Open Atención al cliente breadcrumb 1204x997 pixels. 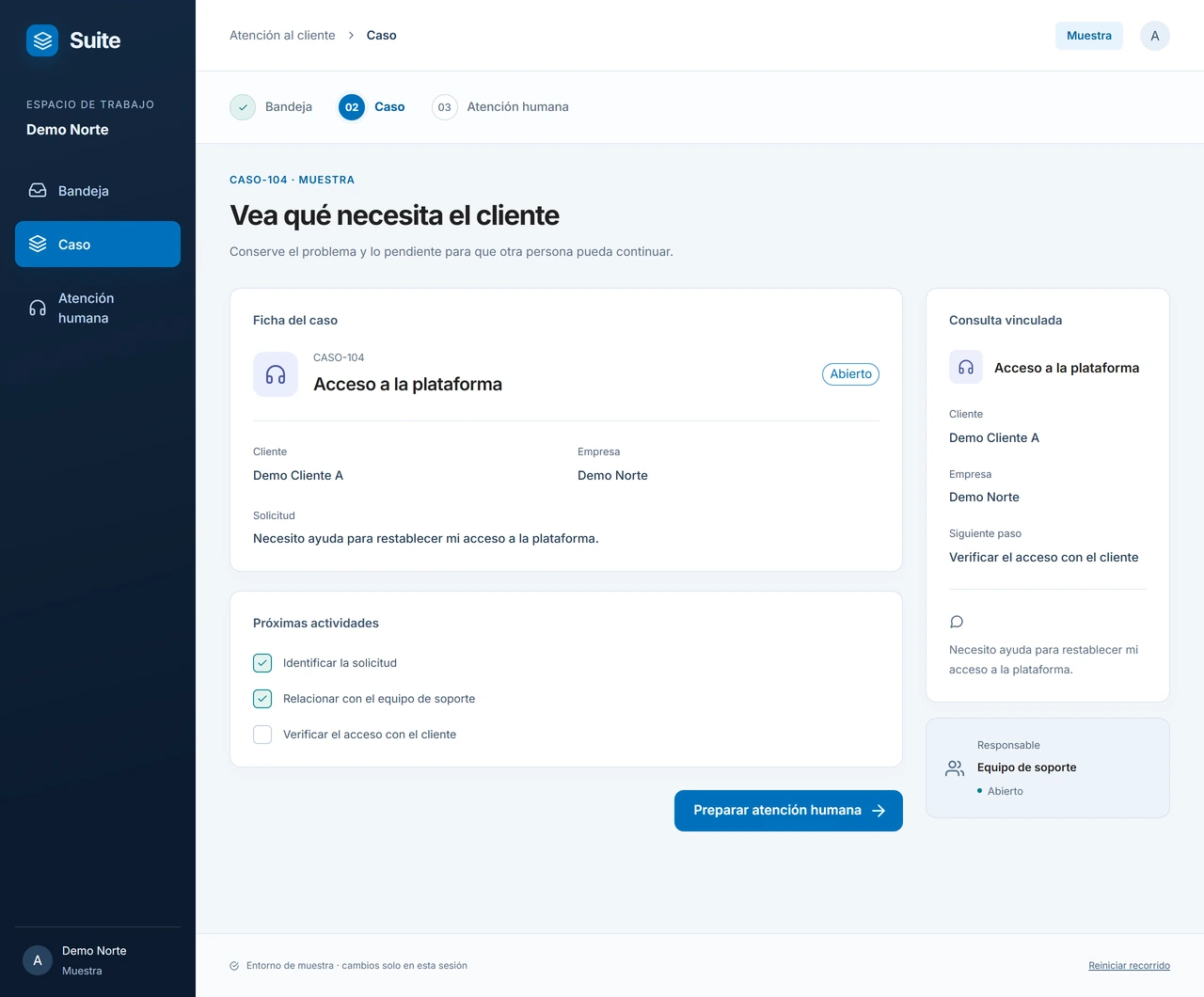pyautogui.click(x=282, y=36)
